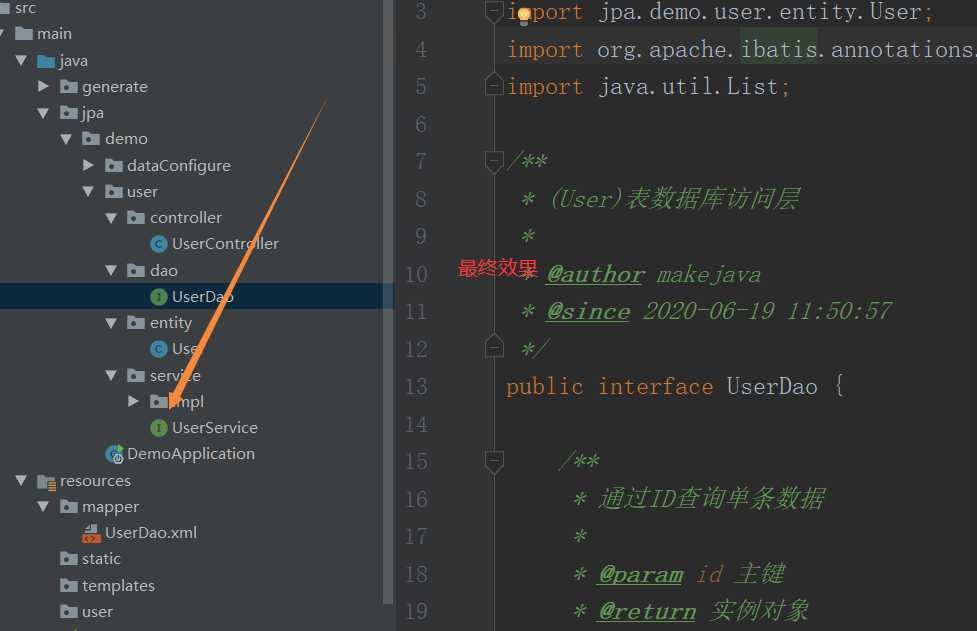The height and width of the screenshot is (631, 977).
Task: Select UserController in the project tree
Action: [x=226, y=244]
